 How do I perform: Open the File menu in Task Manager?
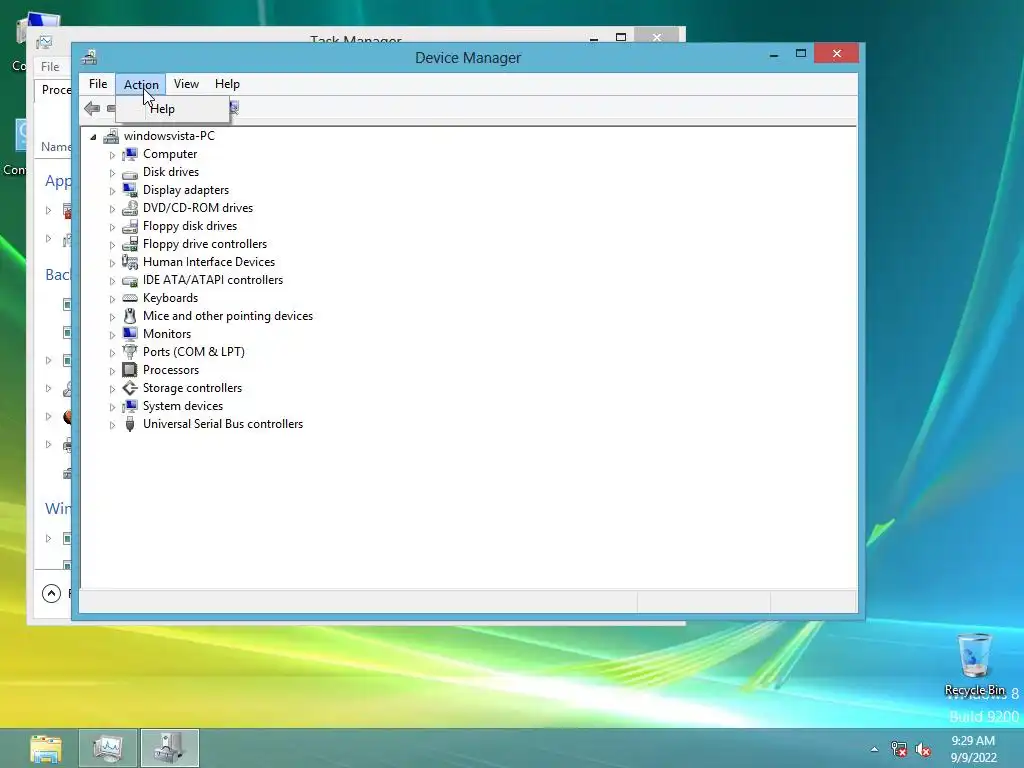pos(50,66)
